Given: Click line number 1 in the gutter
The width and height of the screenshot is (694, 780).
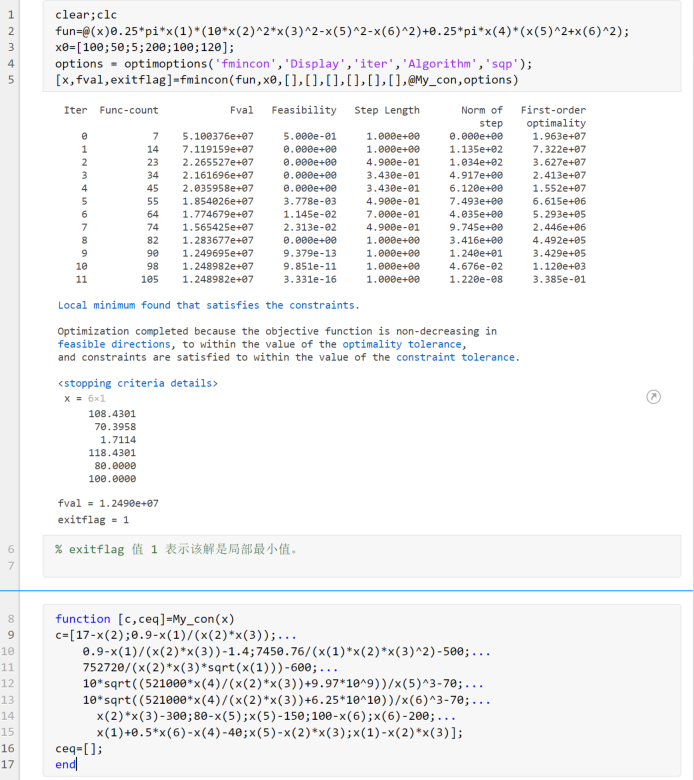Looking at the screenshot, I should coord(10,15).
